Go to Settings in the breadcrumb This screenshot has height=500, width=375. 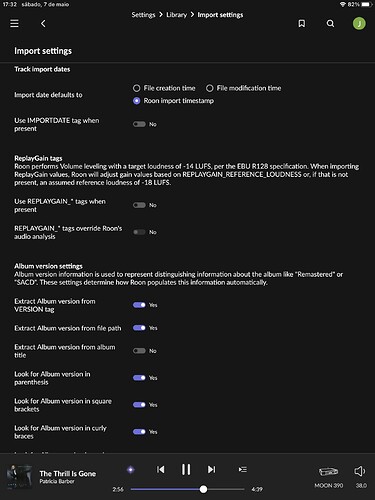(143, 15)
